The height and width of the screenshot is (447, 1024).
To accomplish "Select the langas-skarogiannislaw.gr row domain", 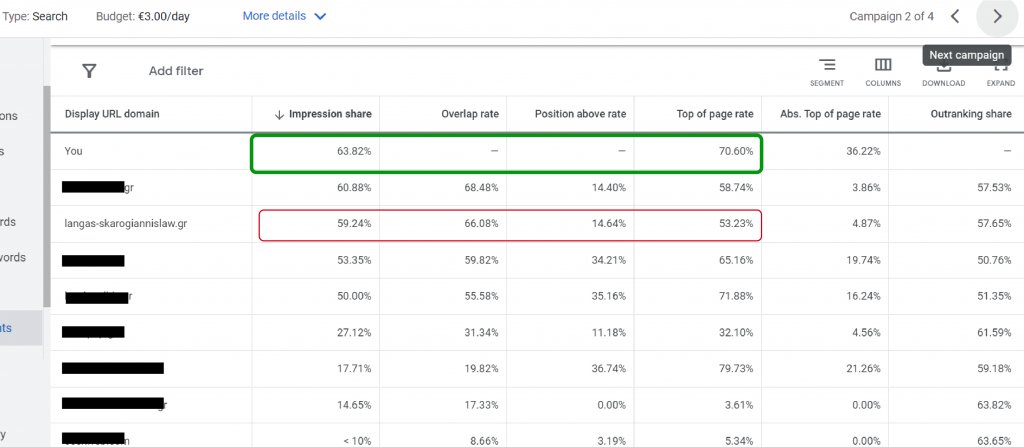I will [125, 224].
